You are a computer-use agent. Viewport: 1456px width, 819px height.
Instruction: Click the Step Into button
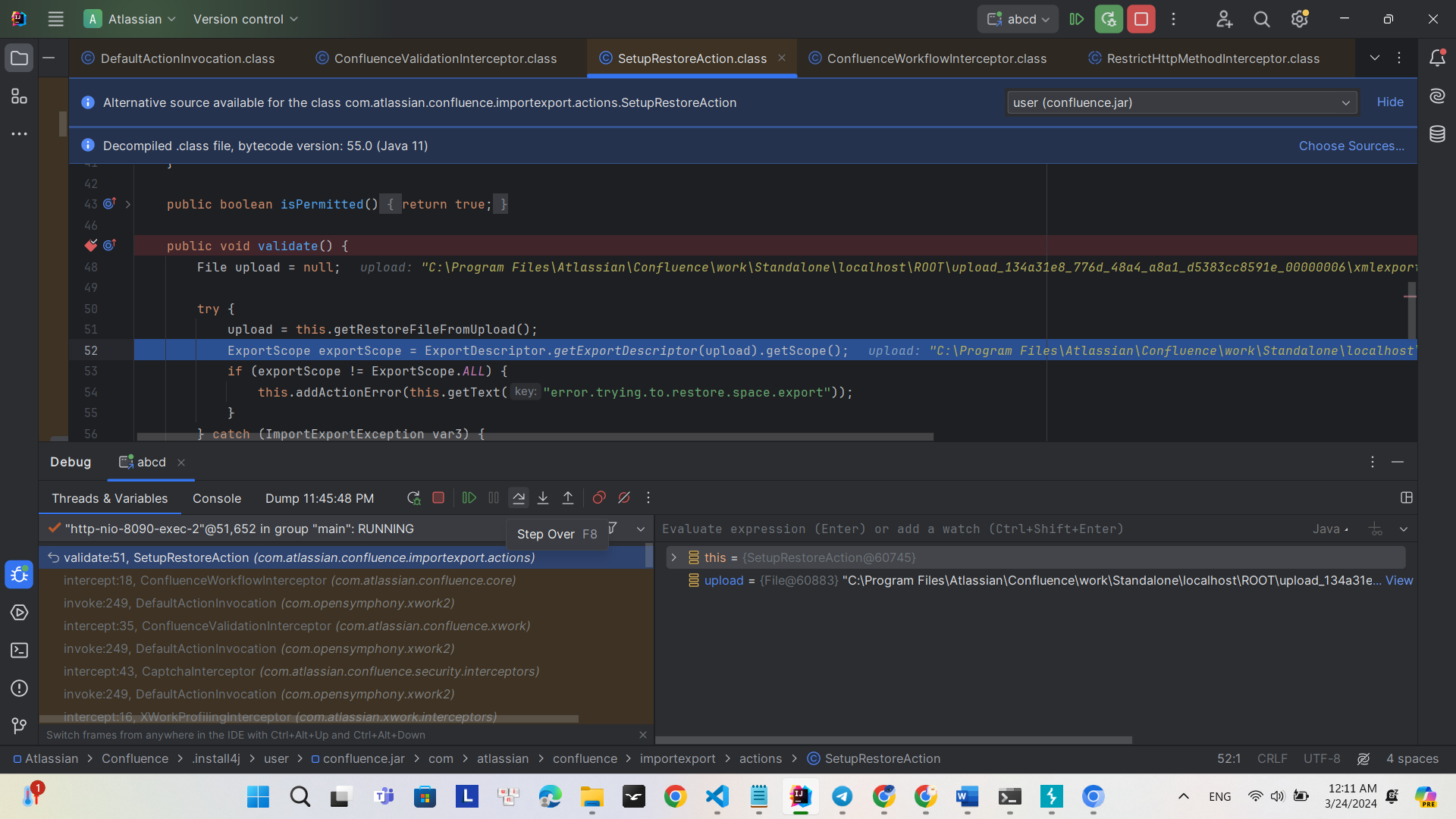coord(543,498)
